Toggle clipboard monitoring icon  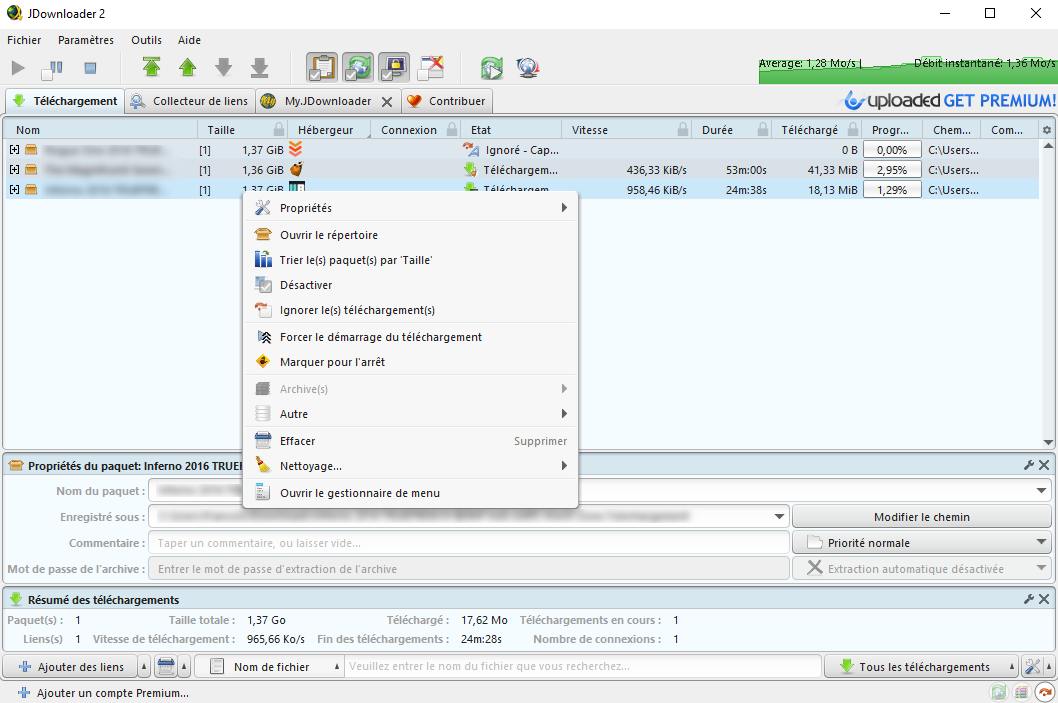point(323,67)
